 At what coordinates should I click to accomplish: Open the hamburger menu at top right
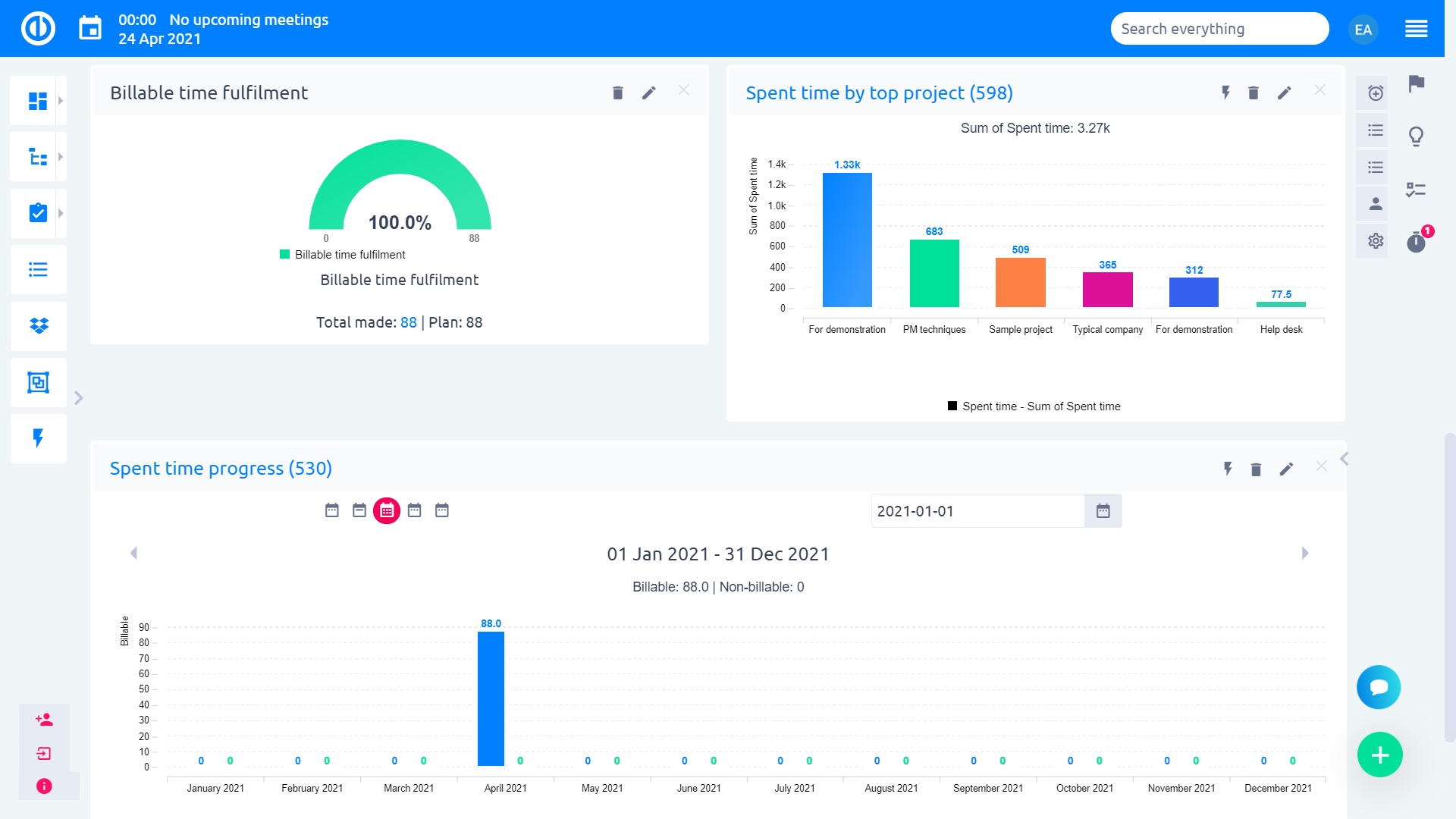1415,28
